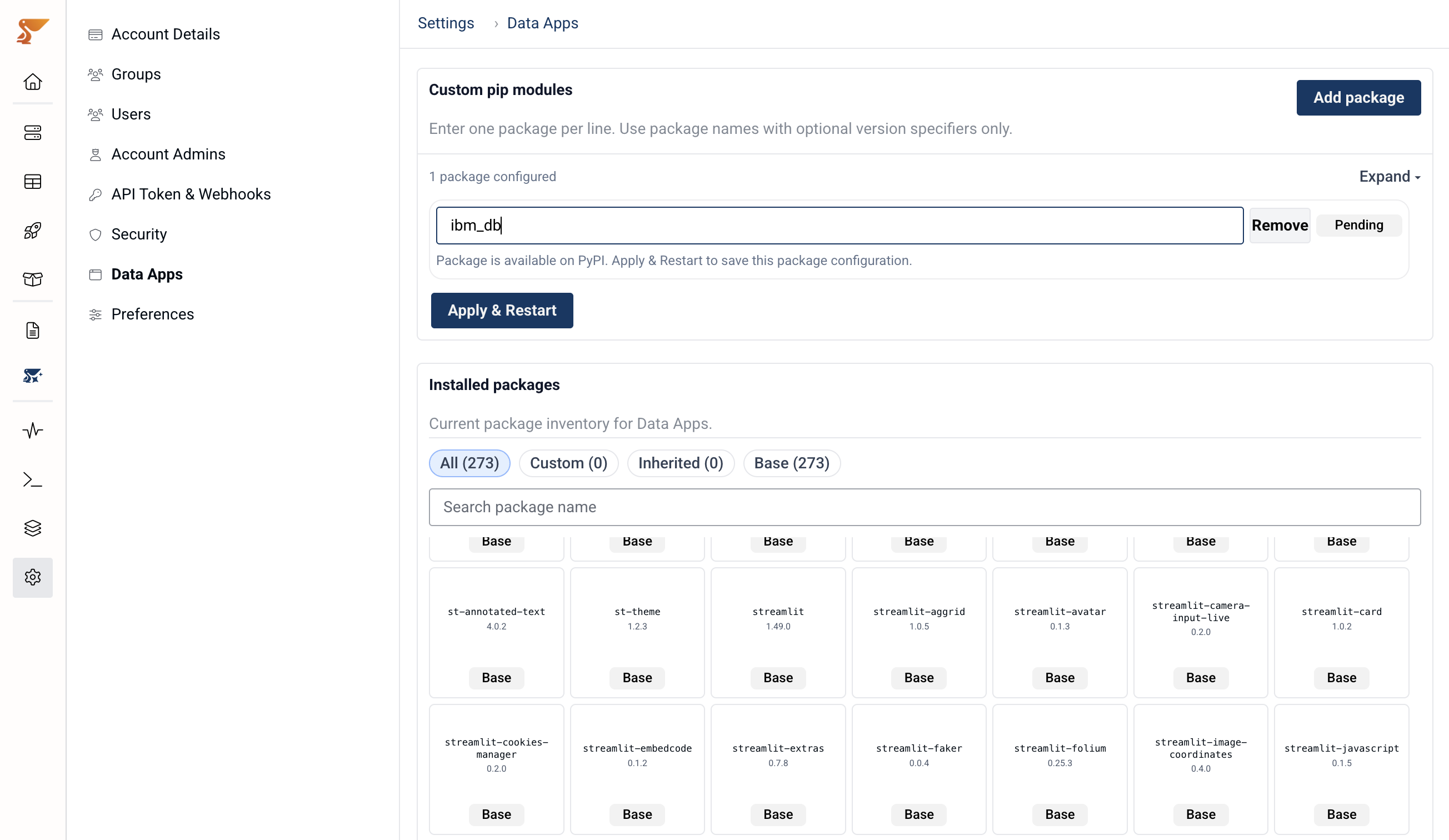Click the Settings breadcrumb link

coord(446,23)
